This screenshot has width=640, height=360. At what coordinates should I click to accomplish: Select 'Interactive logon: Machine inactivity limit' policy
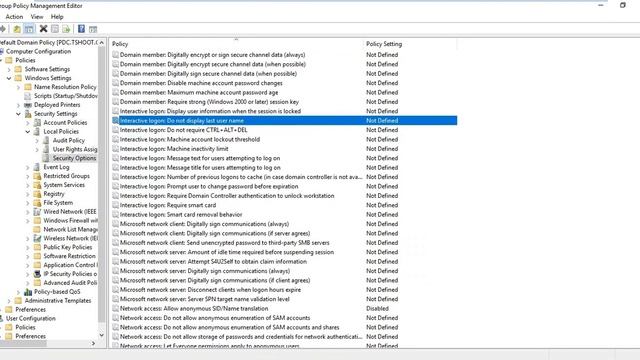coord(174,149)
